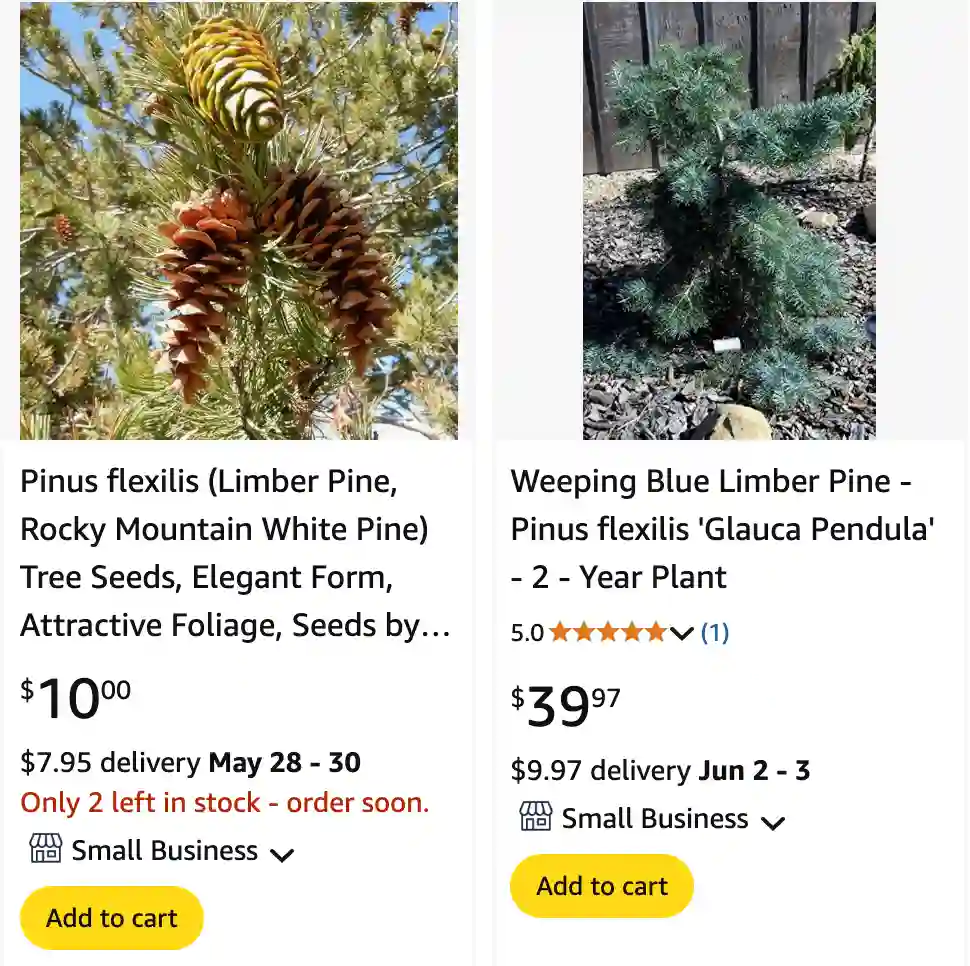Click the (1) review count link
This screenshot has width=970, height=966.
pyautogui.click(x=715, y=632)
